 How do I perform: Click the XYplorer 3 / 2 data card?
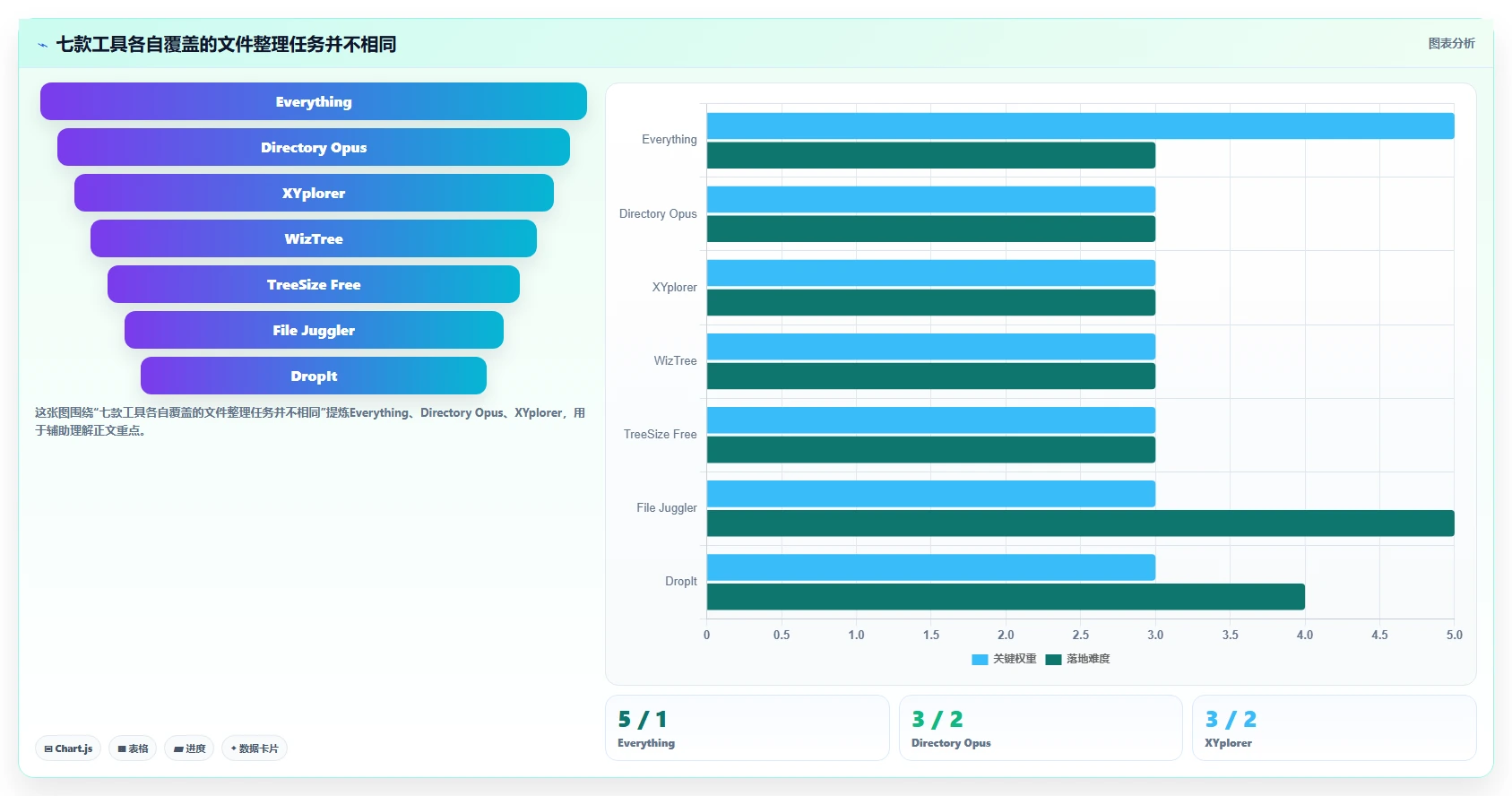(x=1335, y=728)
